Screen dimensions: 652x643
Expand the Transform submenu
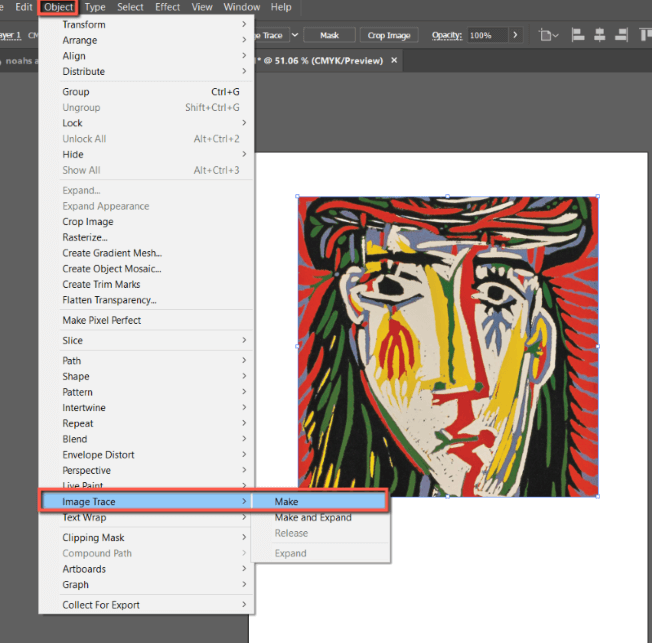click(146, 25)
